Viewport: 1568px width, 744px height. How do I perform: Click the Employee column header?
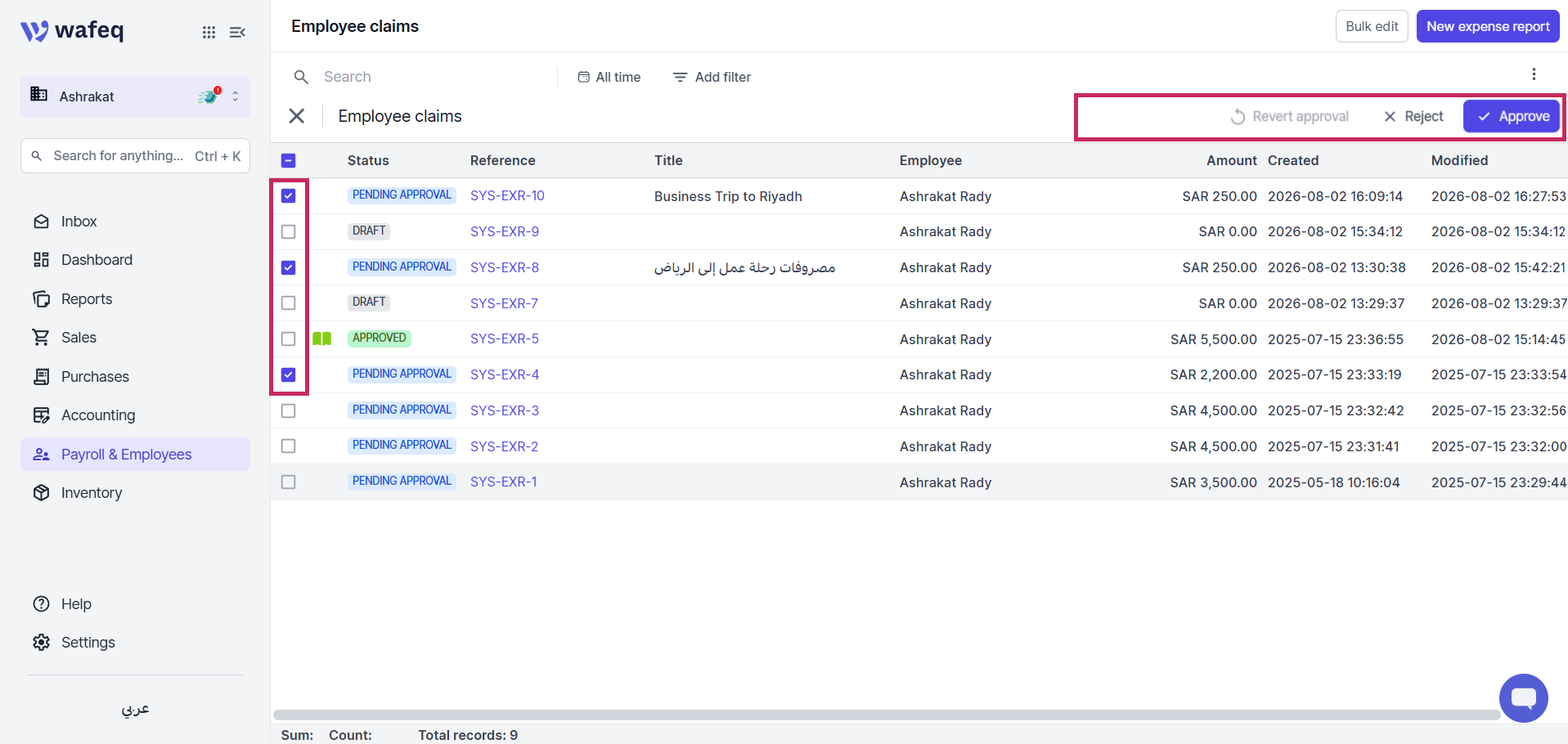[x=931, y=160]
